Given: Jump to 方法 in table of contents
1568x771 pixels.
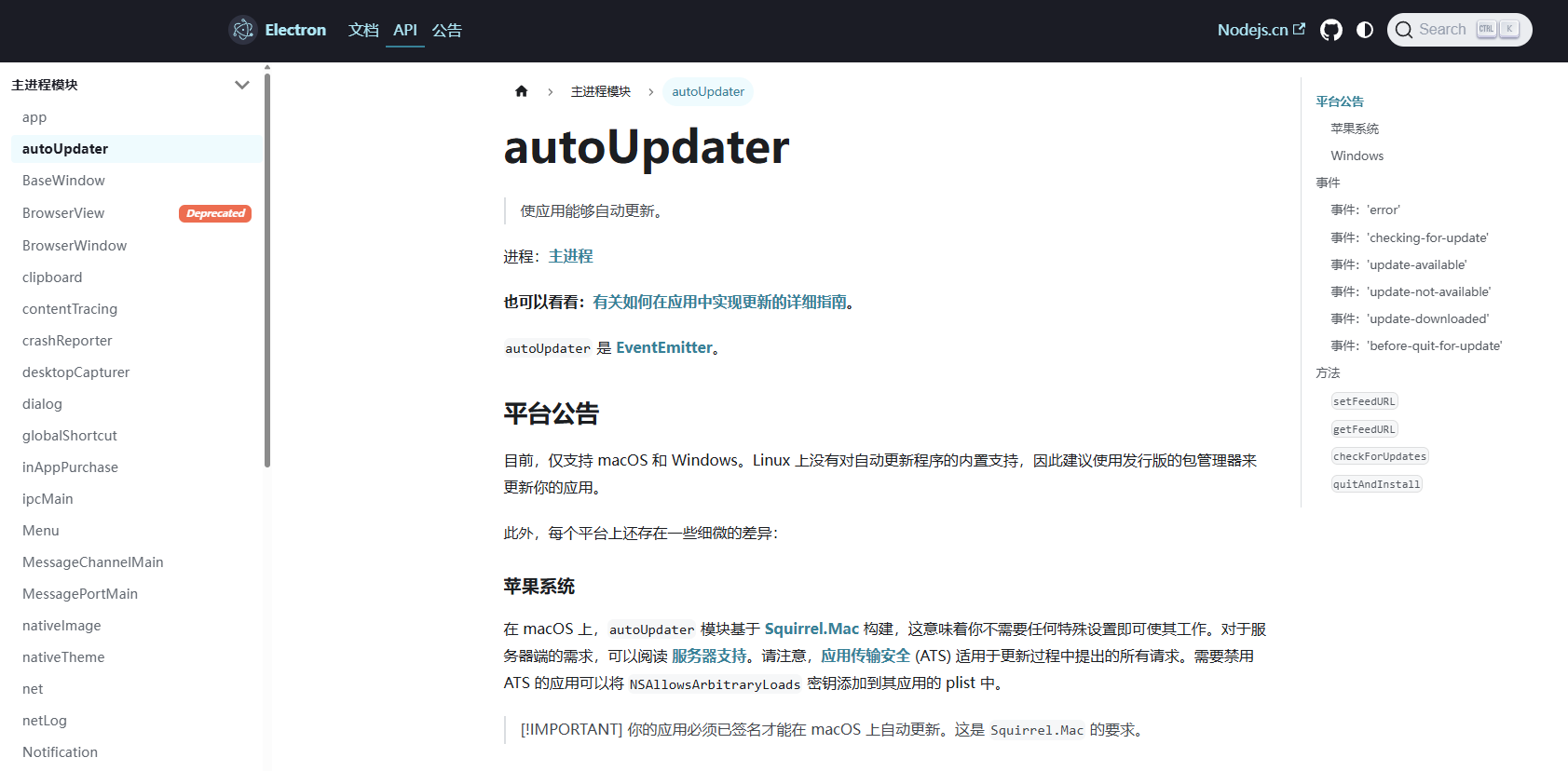Looking at the screenshot, I should pyautogui.click(x=1328, y=372).
